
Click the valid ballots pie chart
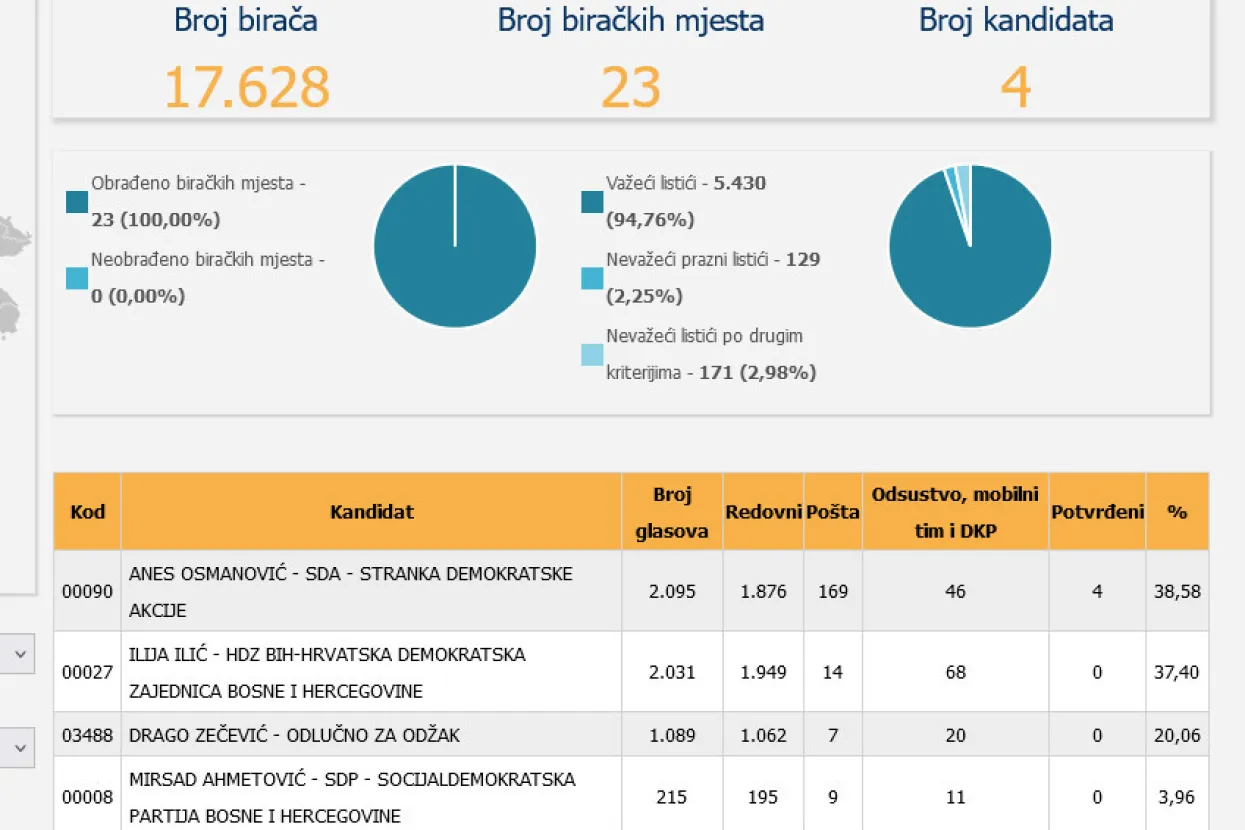tap(970, 246)
